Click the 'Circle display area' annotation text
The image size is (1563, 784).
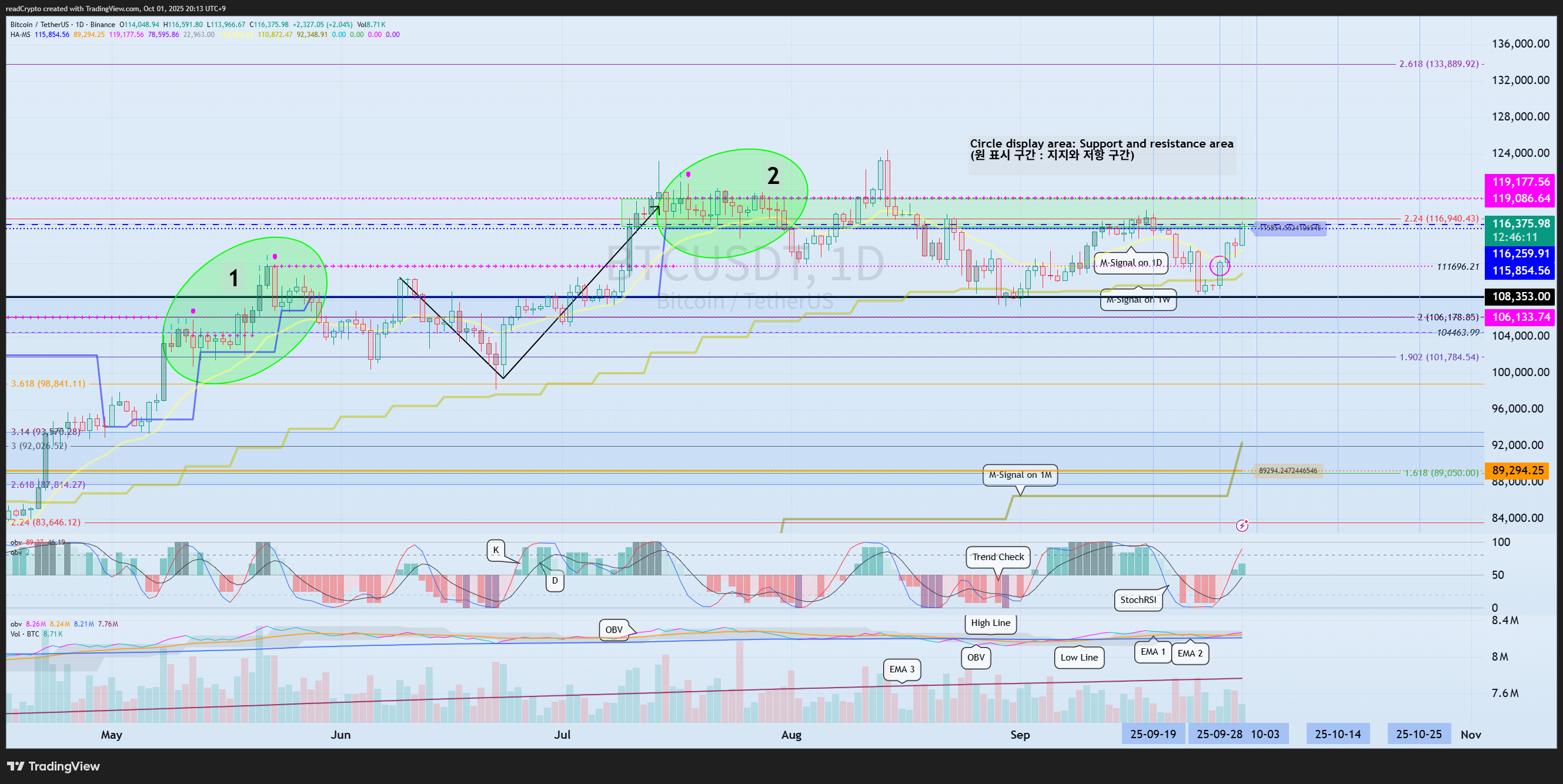[1101, 149]
